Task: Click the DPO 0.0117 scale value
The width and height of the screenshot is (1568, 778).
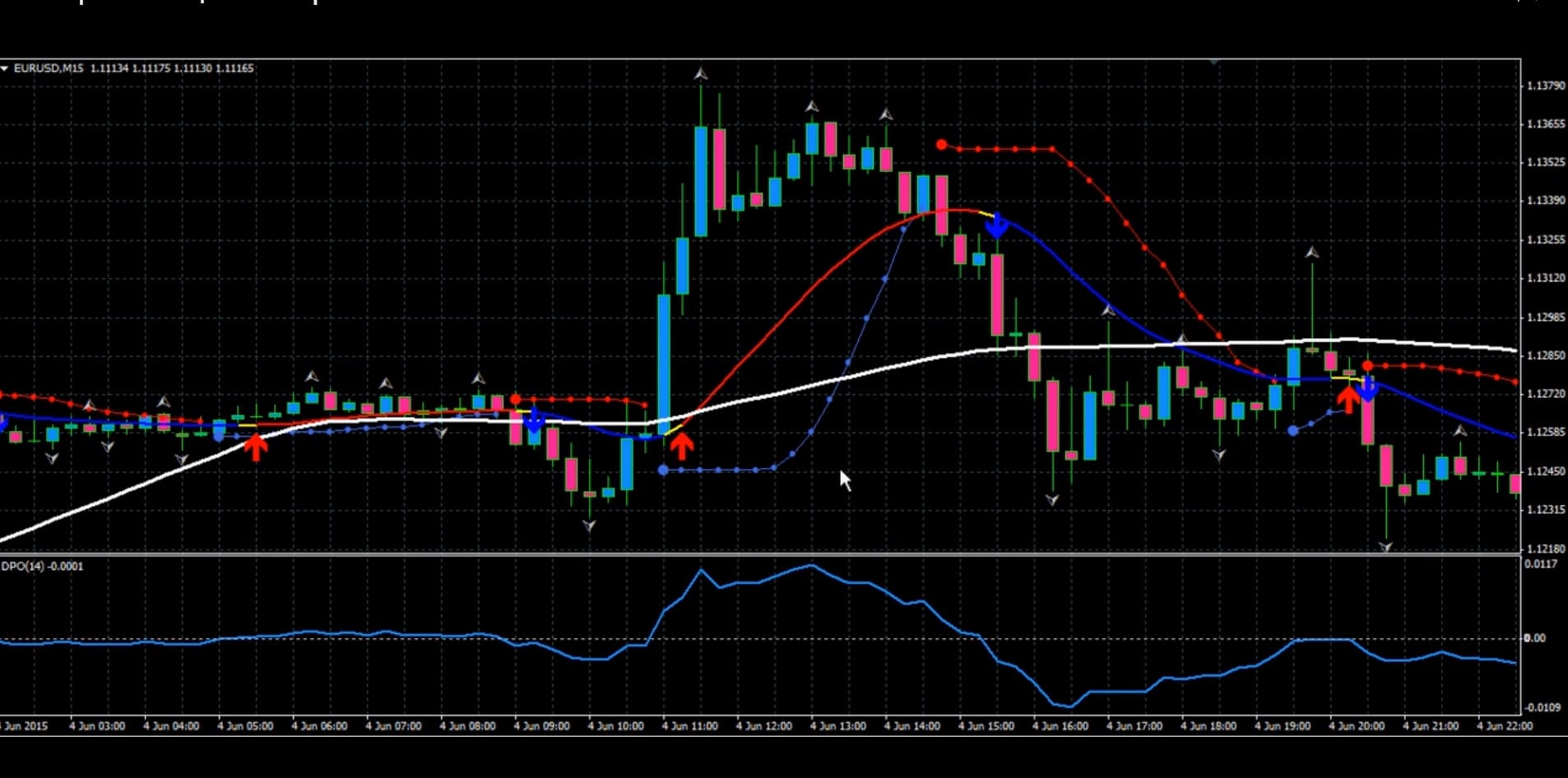Action: pos(1540,564)
